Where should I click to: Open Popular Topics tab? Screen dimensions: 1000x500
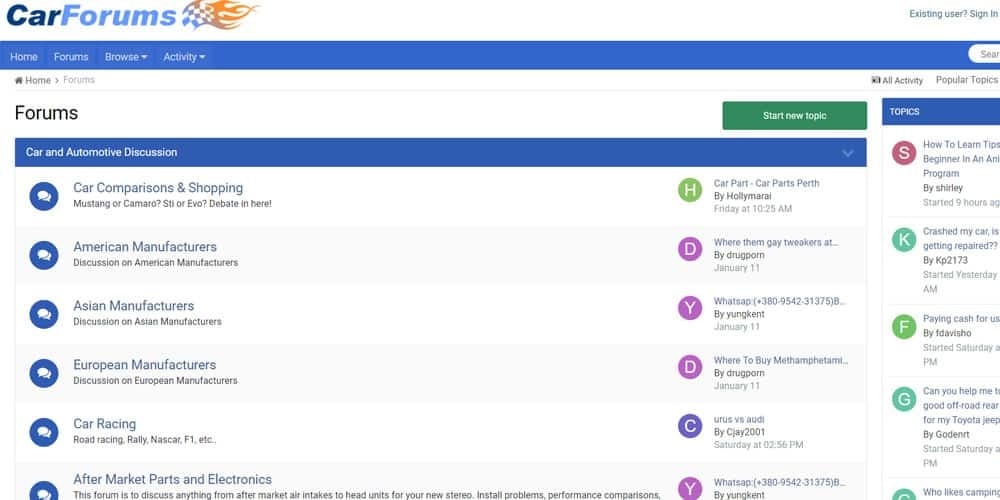(x=966, y=80)
